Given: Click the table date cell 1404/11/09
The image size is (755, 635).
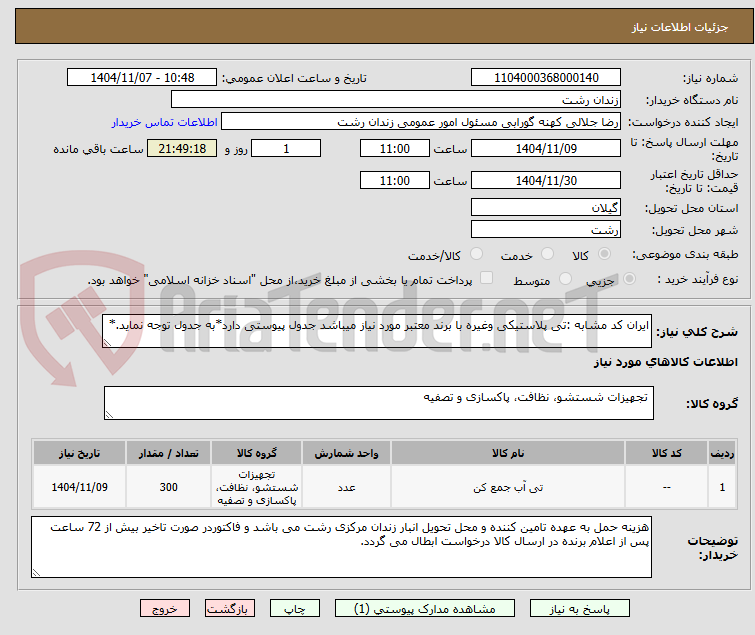Looking at the screenshot, I should [x=79, y=487].
